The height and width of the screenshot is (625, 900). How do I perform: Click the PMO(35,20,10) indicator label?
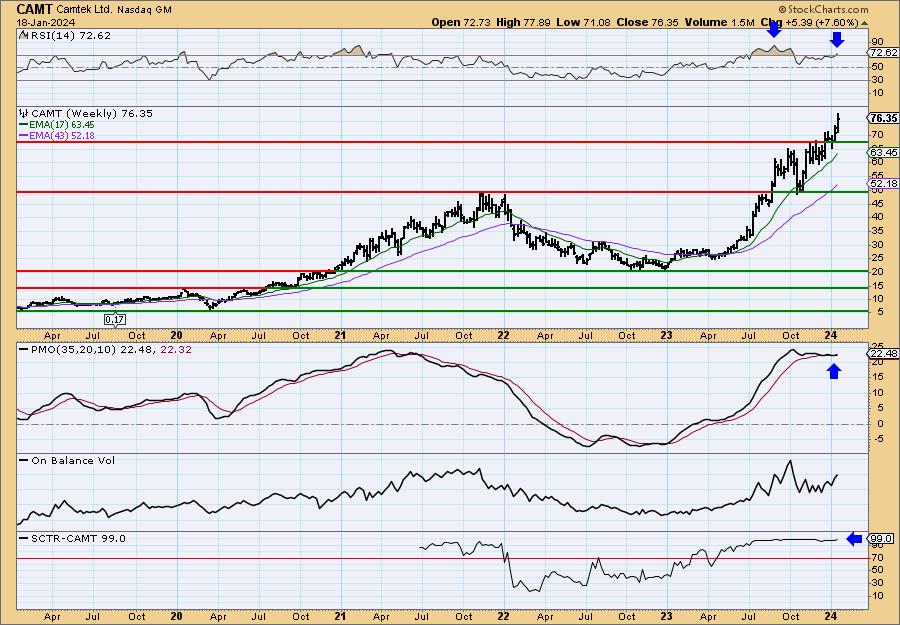pos(74,350)
